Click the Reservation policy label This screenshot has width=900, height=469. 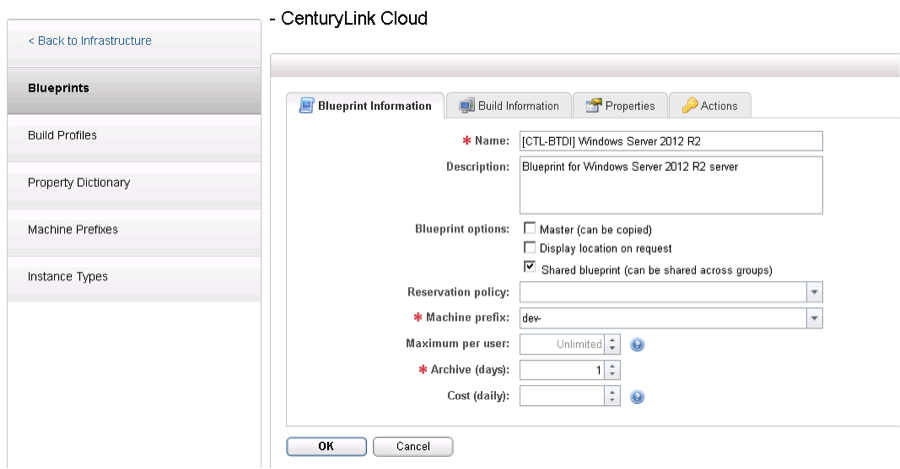coord(458,292)
